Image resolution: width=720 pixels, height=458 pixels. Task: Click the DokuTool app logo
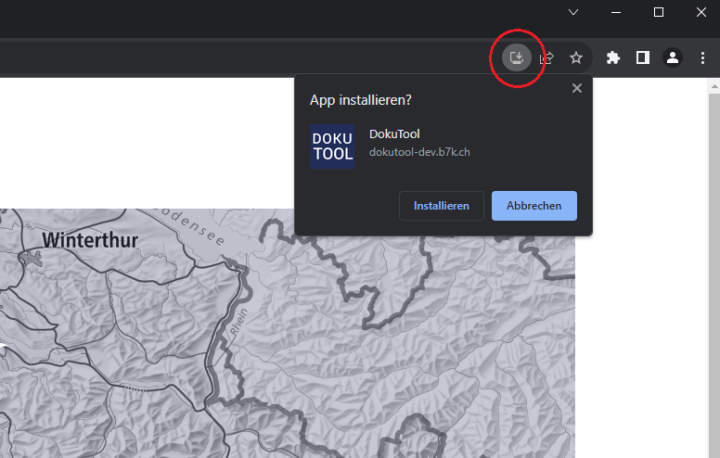click(332, 146)
